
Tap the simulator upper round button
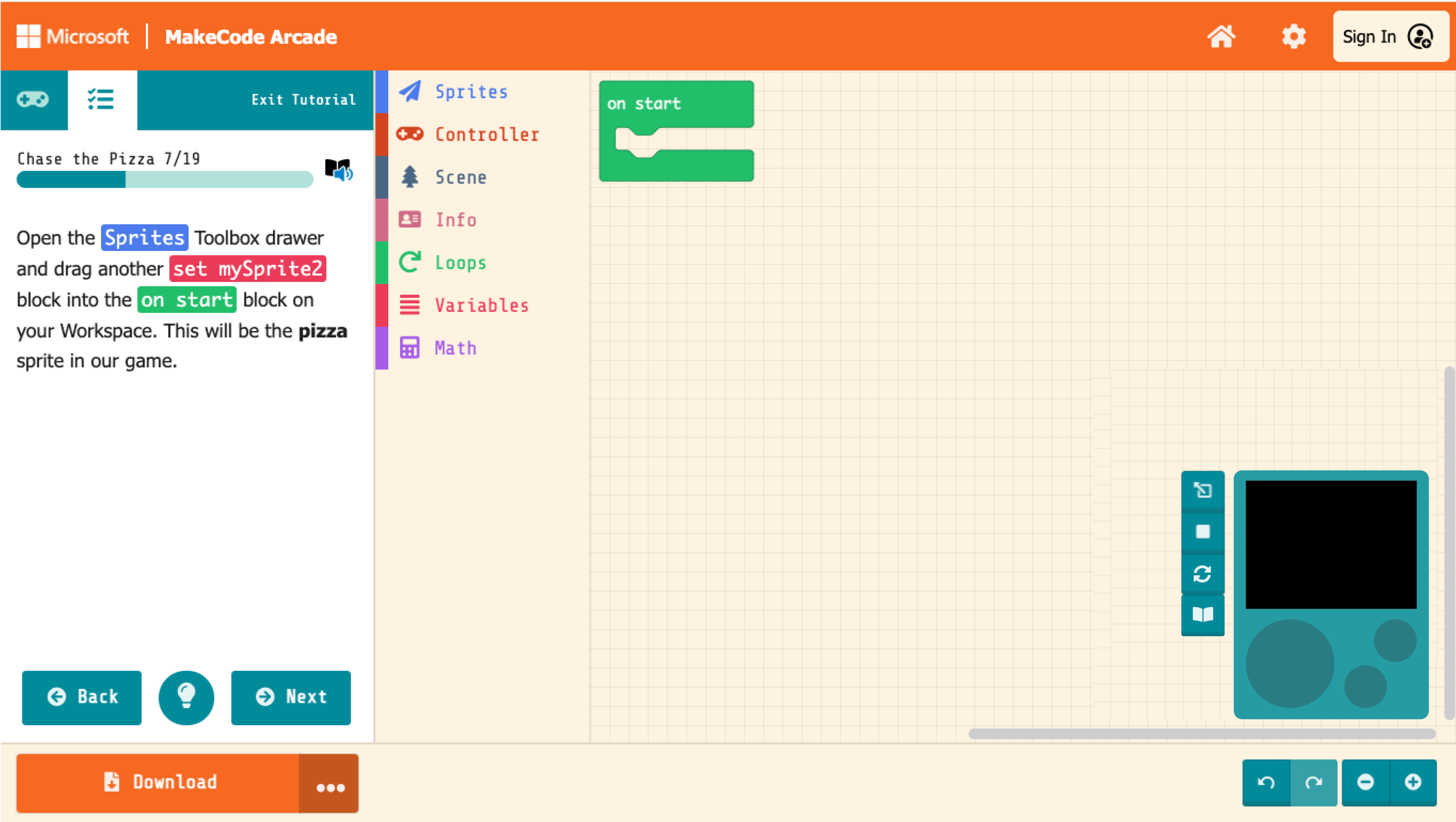tap(1395, 640)
